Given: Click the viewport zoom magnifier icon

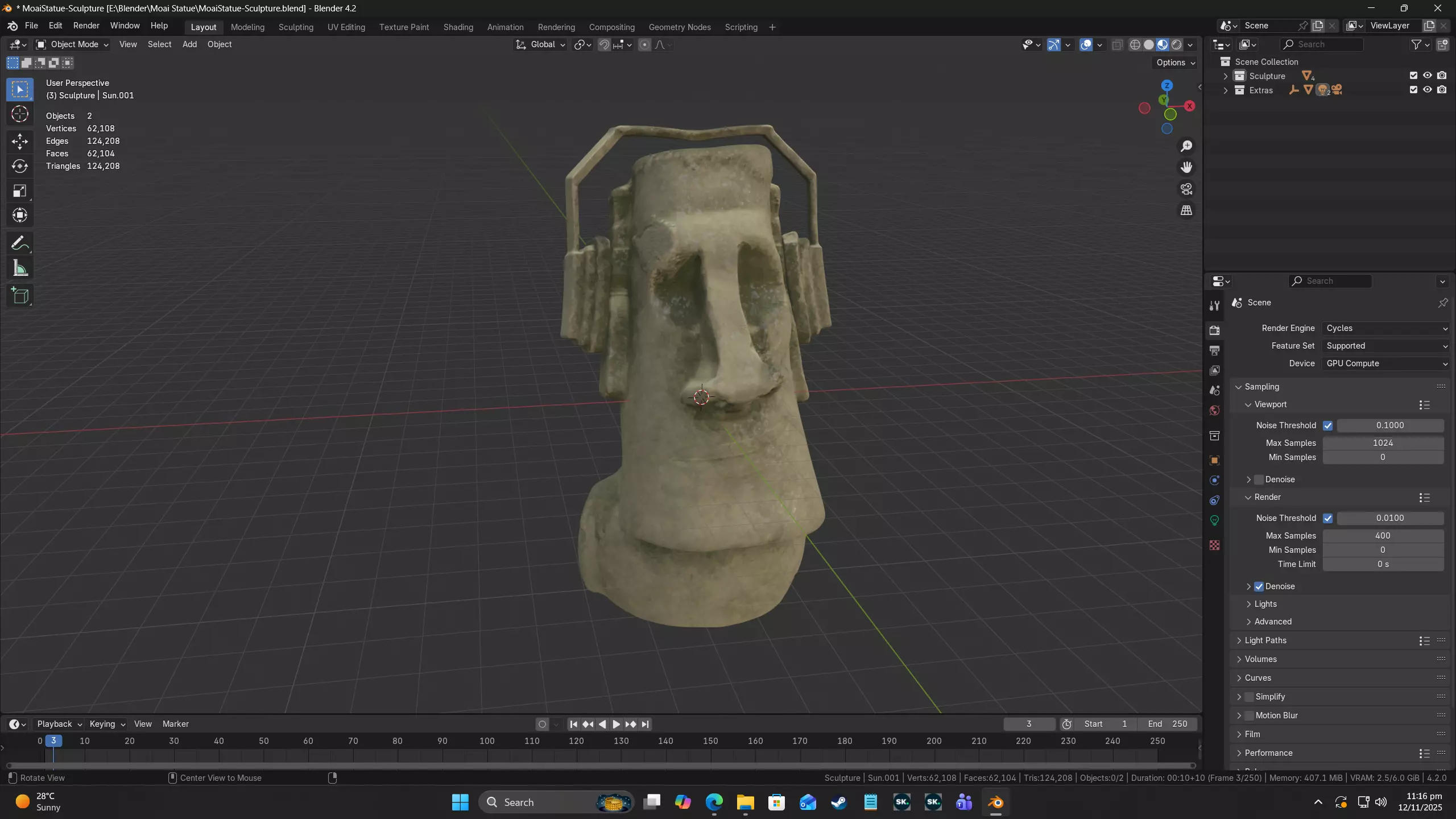Looking at the screenshot, I should coord(1186,146).
